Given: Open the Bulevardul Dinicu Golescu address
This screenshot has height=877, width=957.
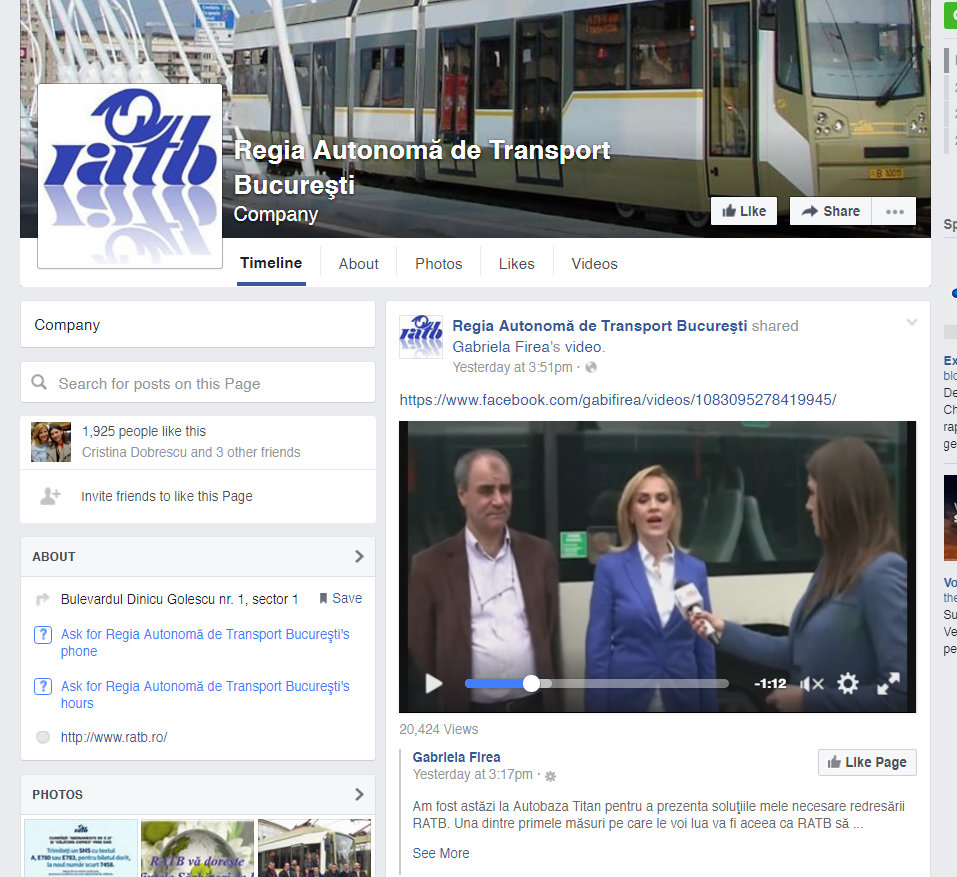Looking at the screenshot, I should tap(179, 599).
